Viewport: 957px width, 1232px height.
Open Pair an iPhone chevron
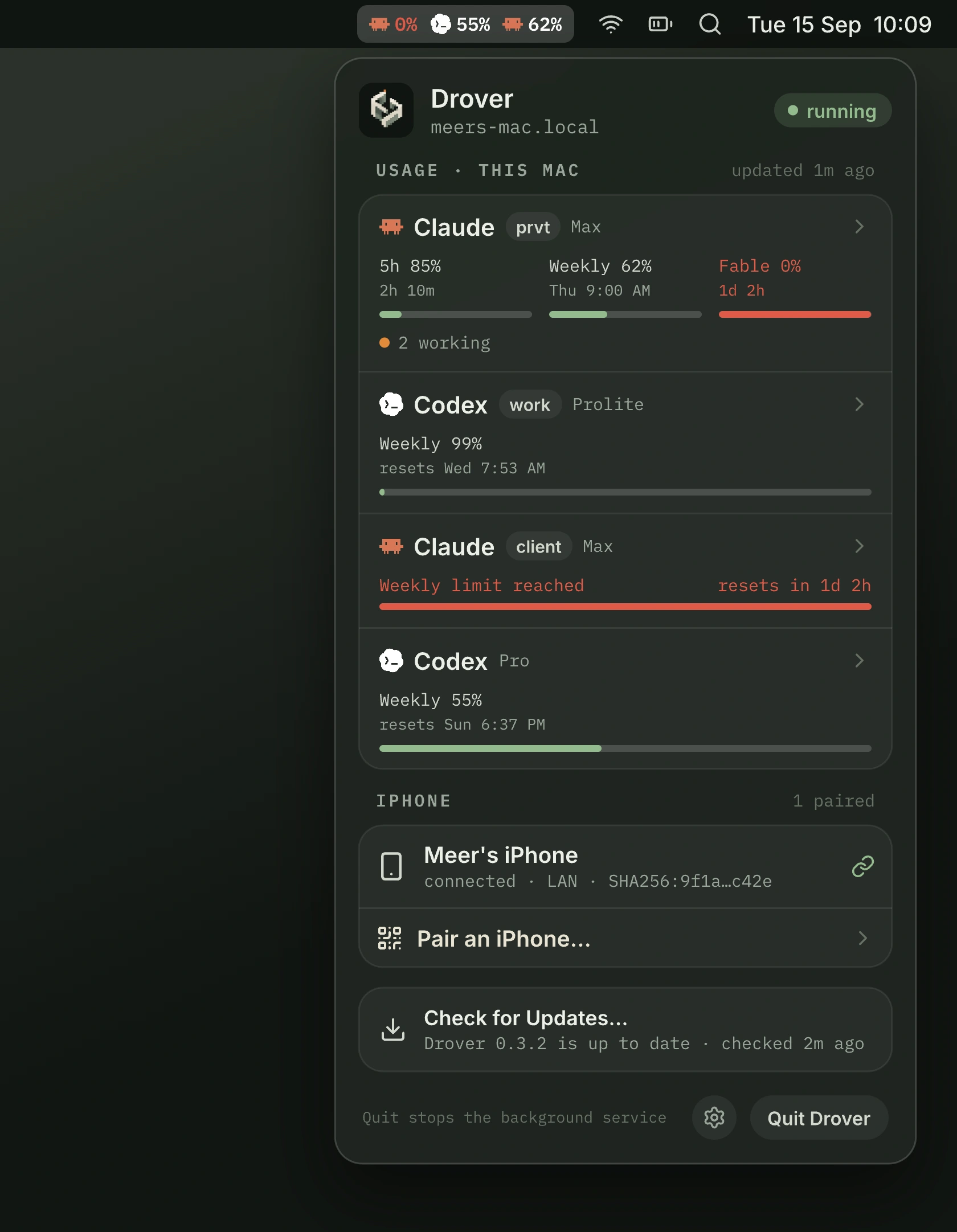(x=863, y=938)
